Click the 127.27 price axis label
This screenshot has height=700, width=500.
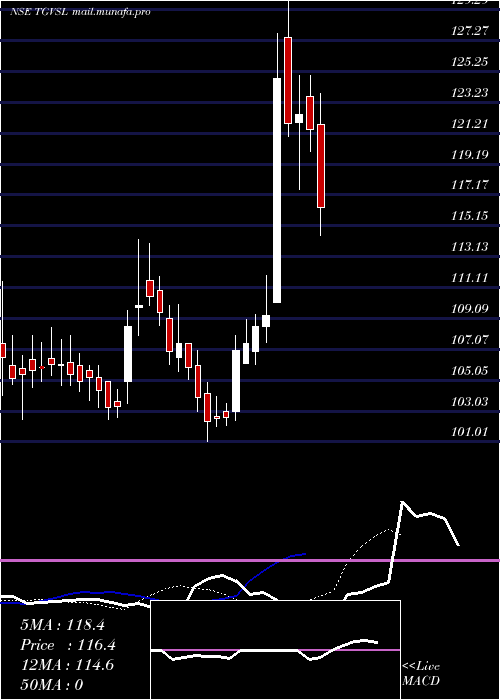[x=469, y=31]
